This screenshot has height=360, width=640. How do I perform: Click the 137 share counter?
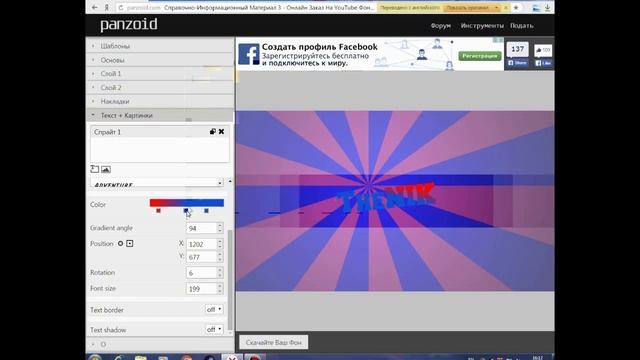(x=517, y=49)
